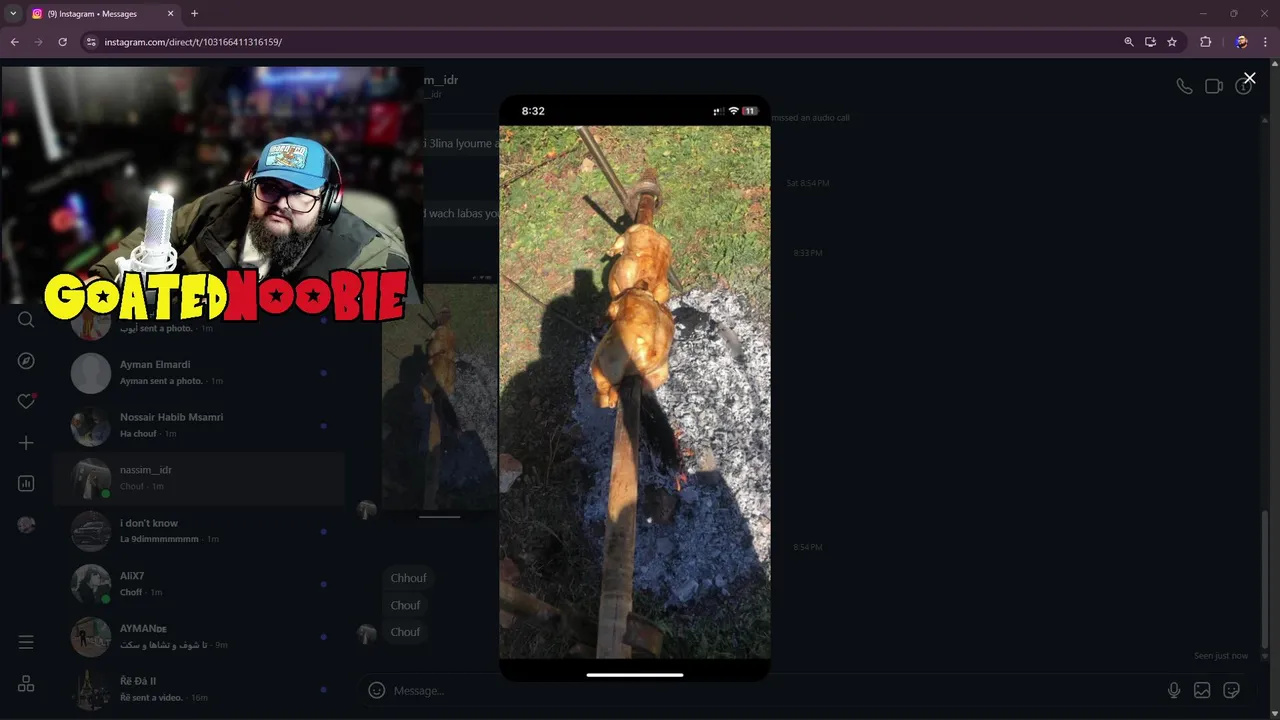This screenshot has height=720, width=1280.
Task: Open the AYMAN conversation in the list
Action: (x=198, y=637)
